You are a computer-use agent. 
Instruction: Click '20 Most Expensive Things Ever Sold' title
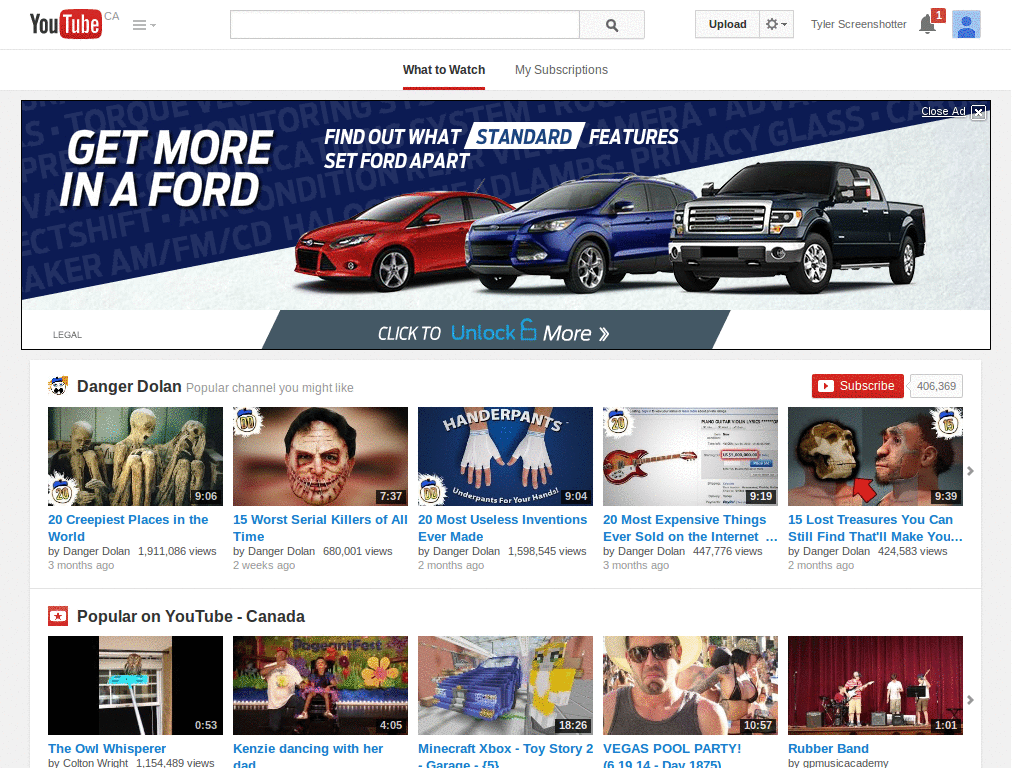(x=690, y=528)
